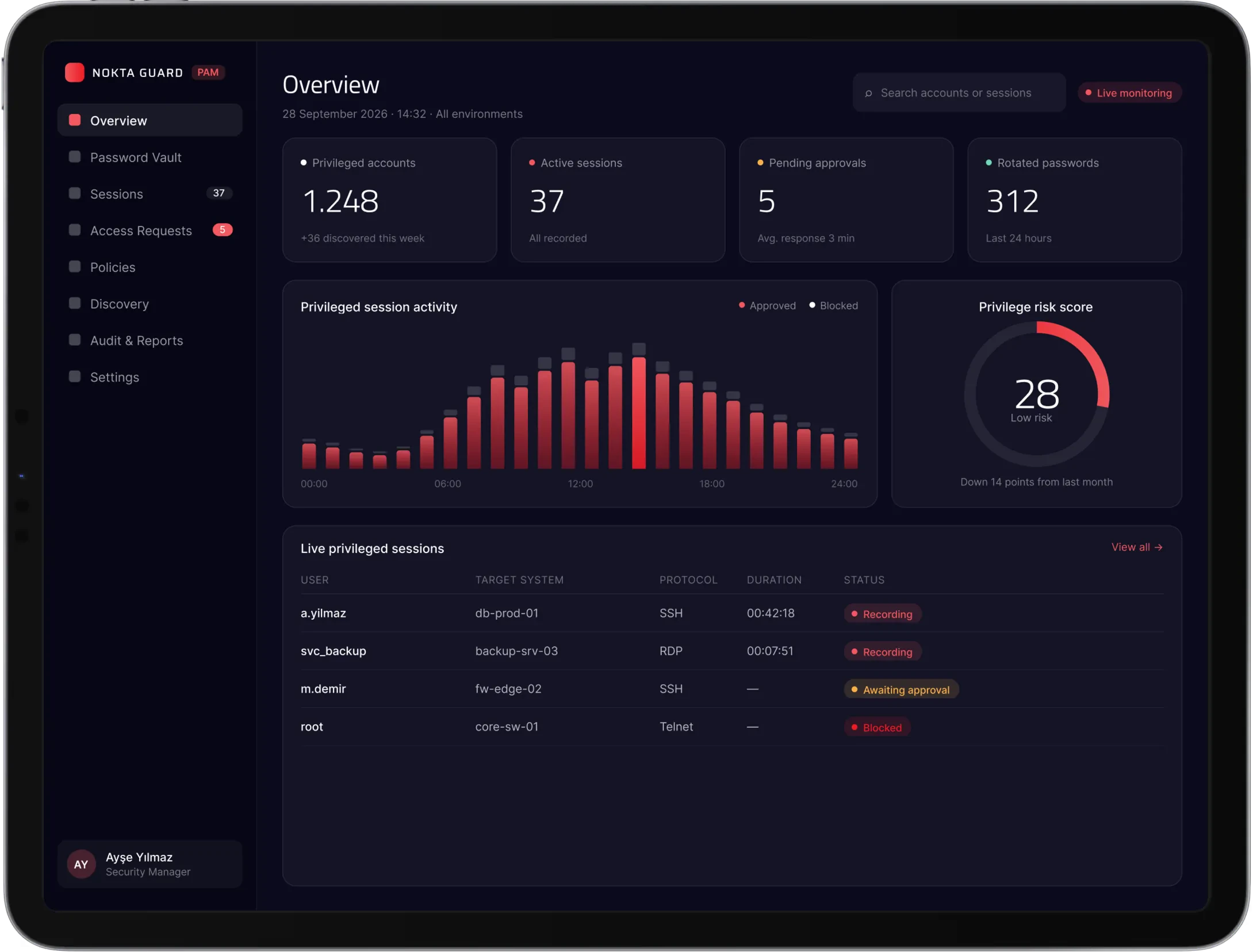Toggle the Live monitoring indicator
The width and height of the screenshot is (1253, 952).
click(1129, 93)
